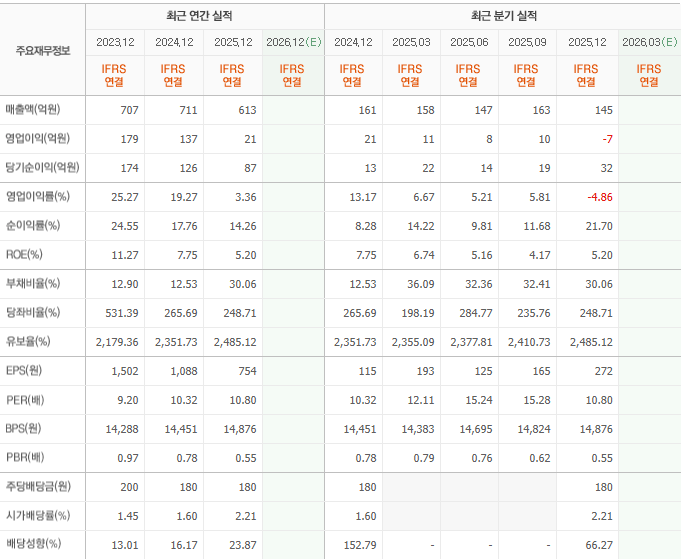
Task: Click the 영업이익(억원) row label
Action: point(38,139)
